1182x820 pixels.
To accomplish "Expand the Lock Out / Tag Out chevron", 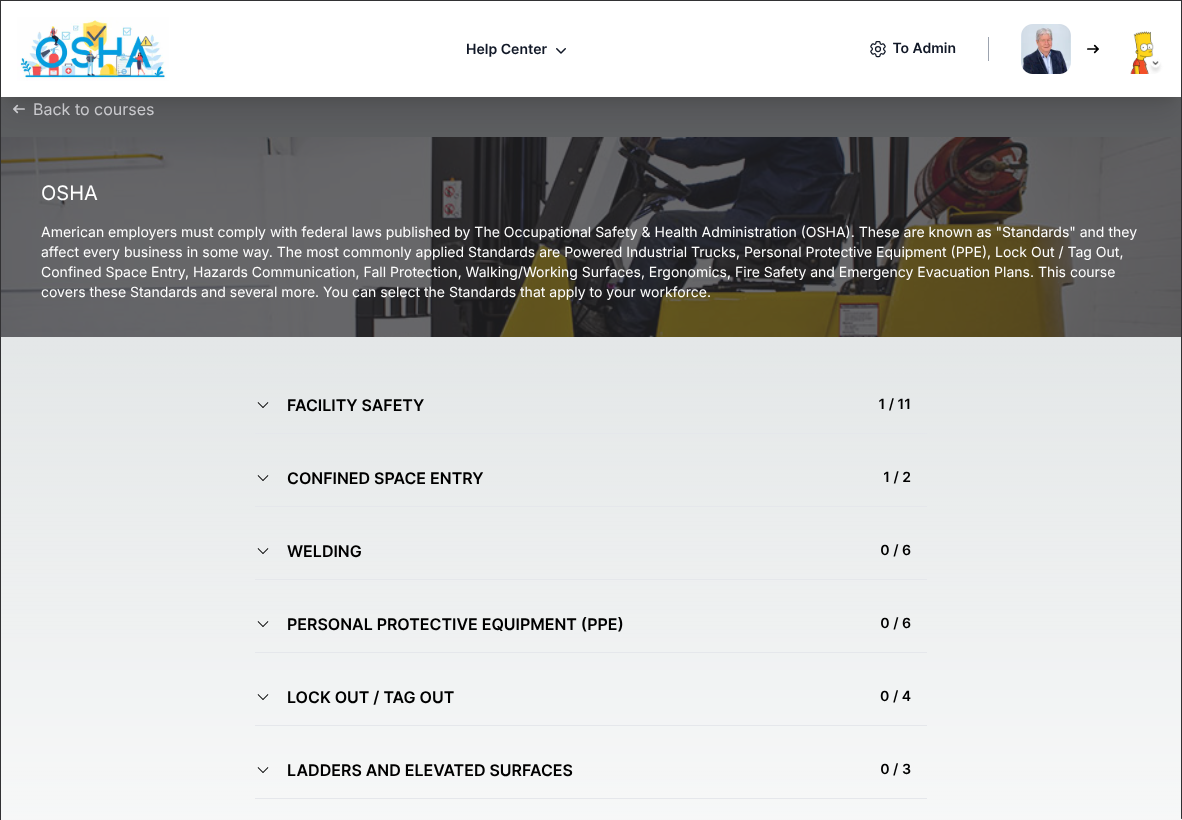I will (x=263, y=697).
